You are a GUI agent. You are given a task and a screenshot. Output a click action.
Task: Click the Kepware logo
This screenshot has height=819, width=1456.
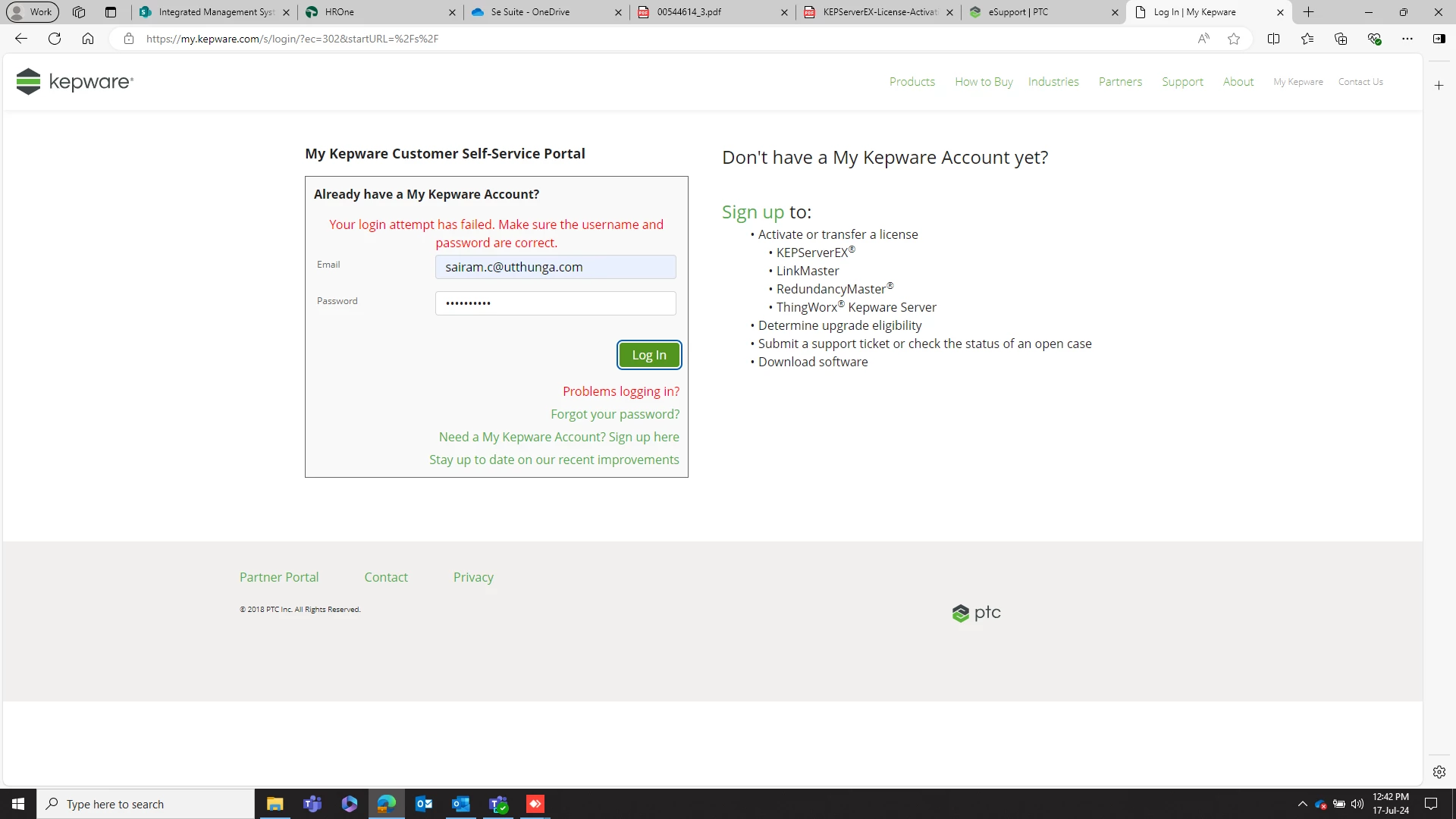pyautogui.click(x=74, y=81)
